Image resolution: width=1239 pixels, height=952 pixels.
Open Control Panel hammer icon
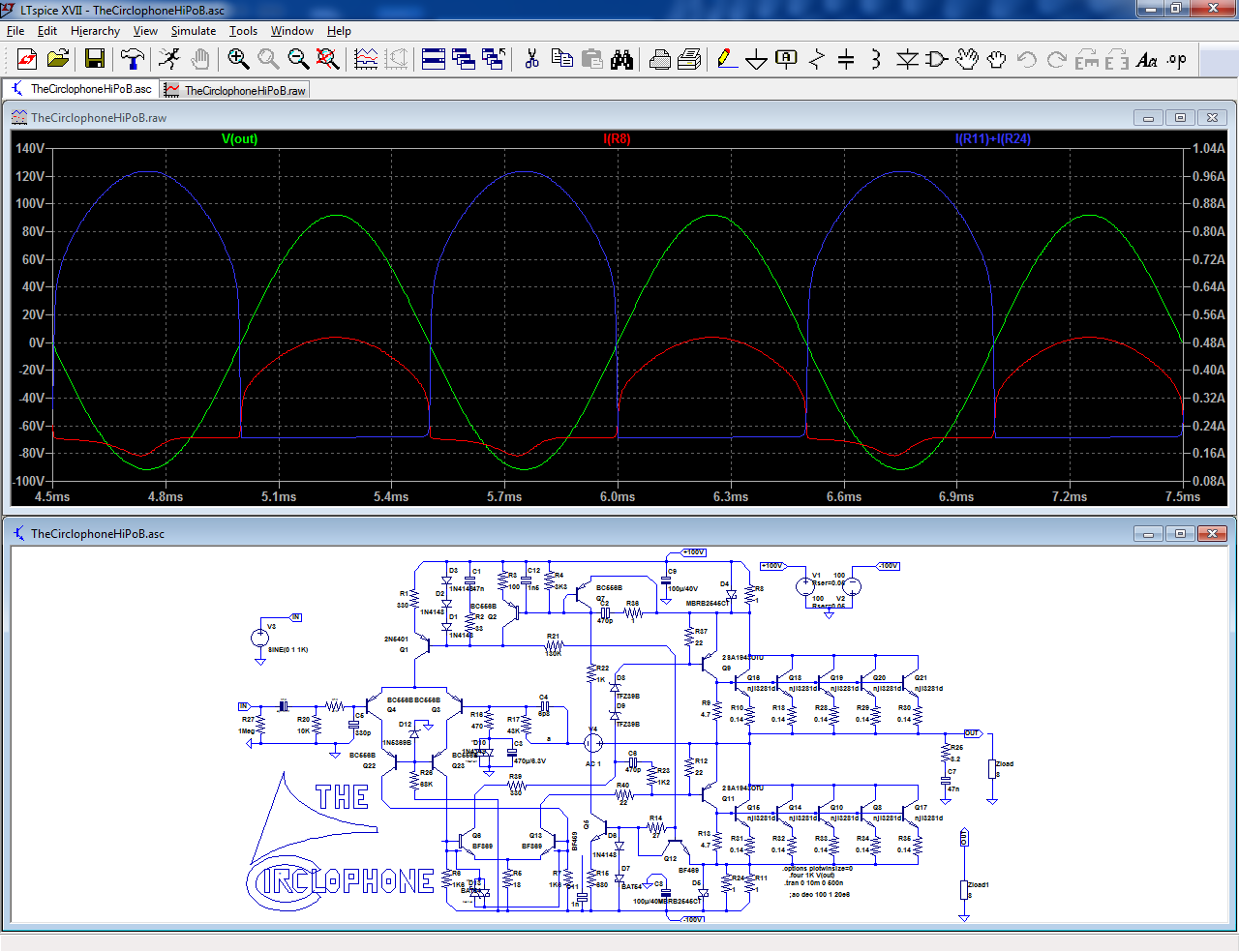(x=132, y=60)
